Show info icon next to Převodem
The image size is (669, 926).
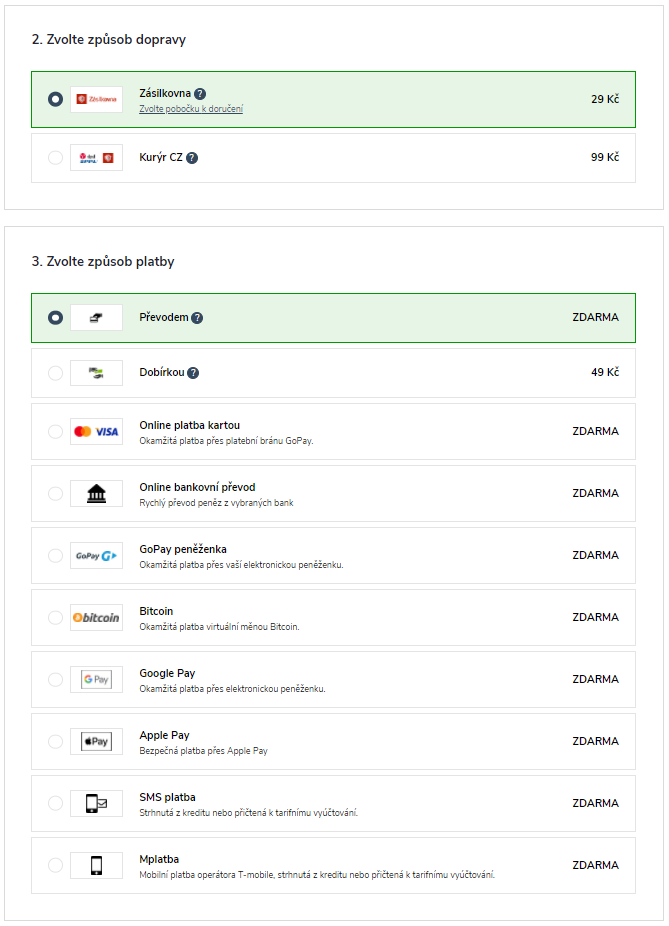pos(197,318)
